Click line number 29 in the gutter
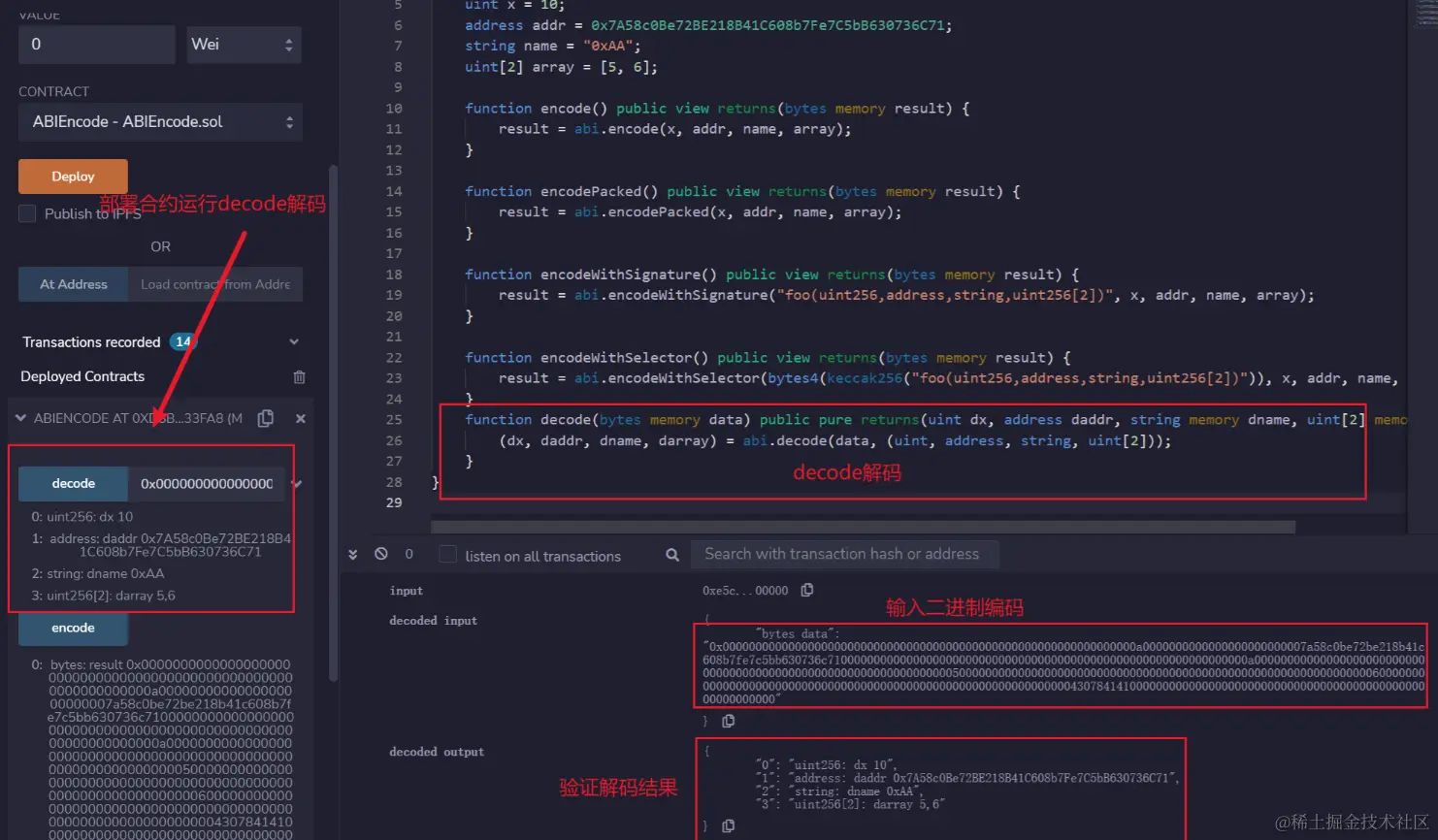The height and width of the screenshot is (840, 1438). [x=394, y=502]
